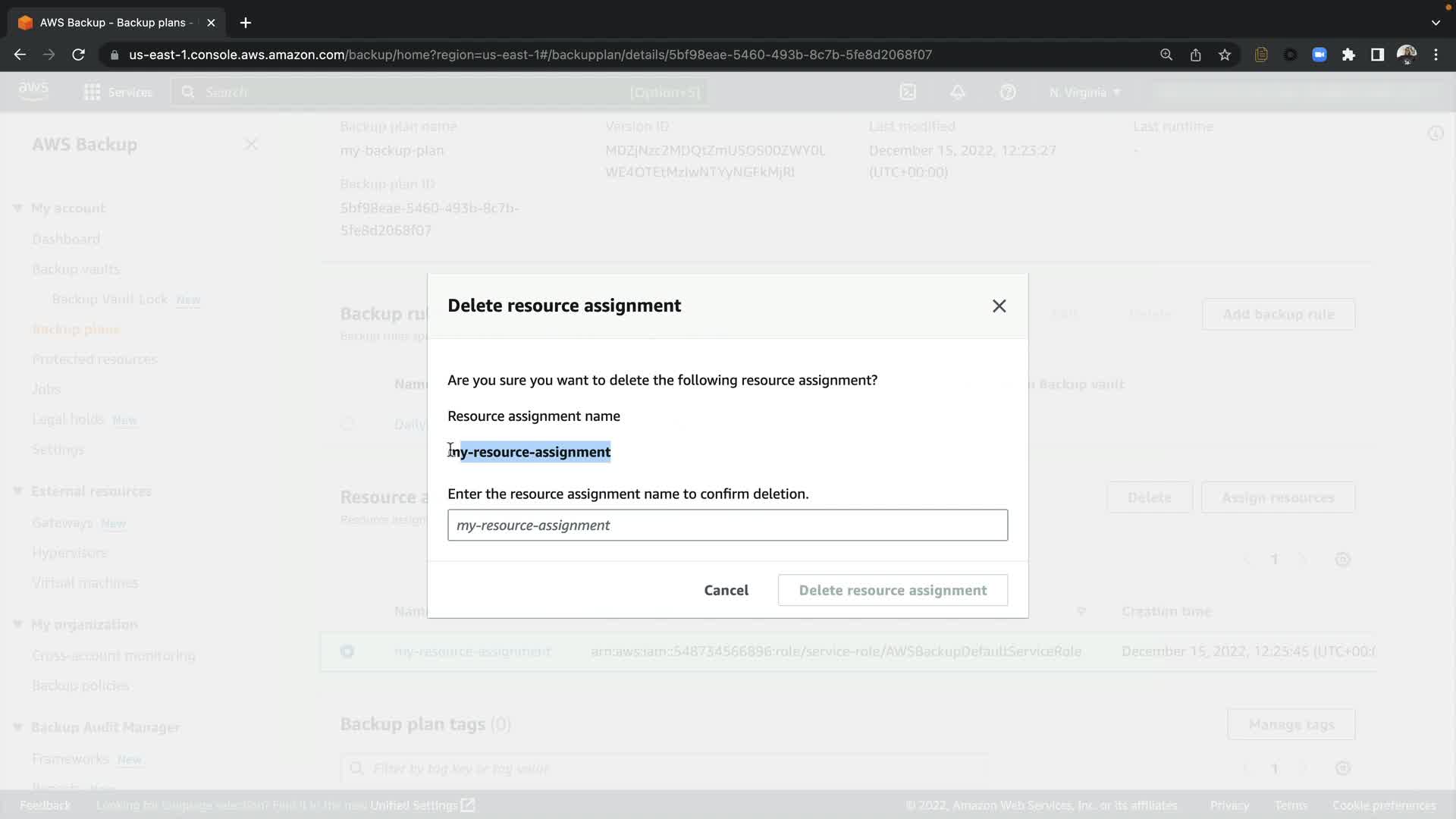Screen dimensions: 1456x819
Task: Focus the resource assignment name confirmation field
Action: (x=727, y=525)
